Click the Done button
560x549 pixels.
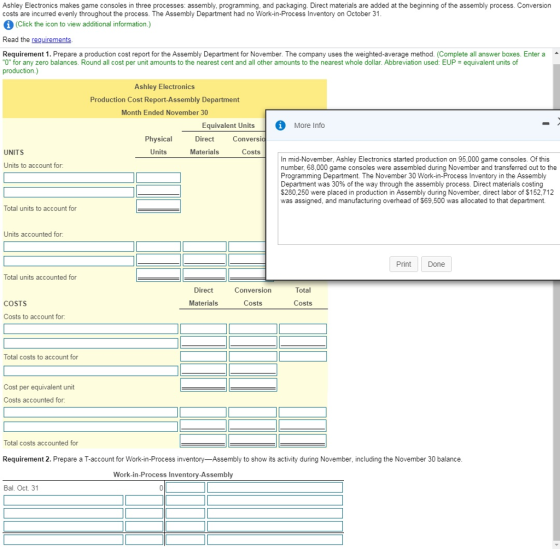(x=436, y=264)
